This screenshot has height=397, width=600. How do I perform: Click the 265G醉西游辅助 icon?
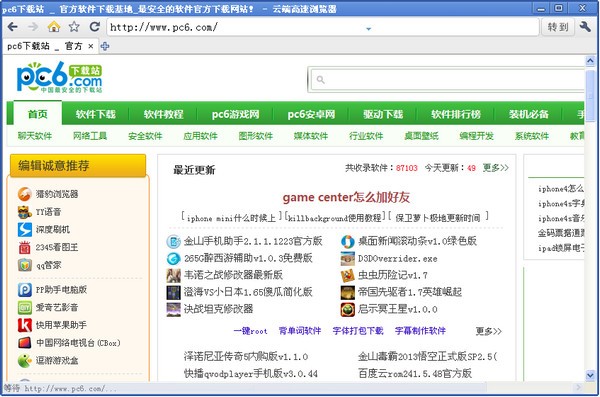[x=173, y=258]
